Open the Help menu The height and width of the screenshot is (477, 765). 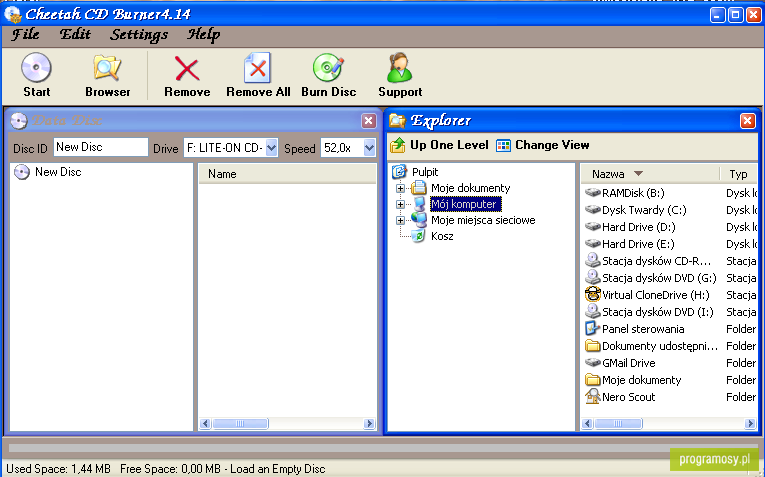coord(203,35)
